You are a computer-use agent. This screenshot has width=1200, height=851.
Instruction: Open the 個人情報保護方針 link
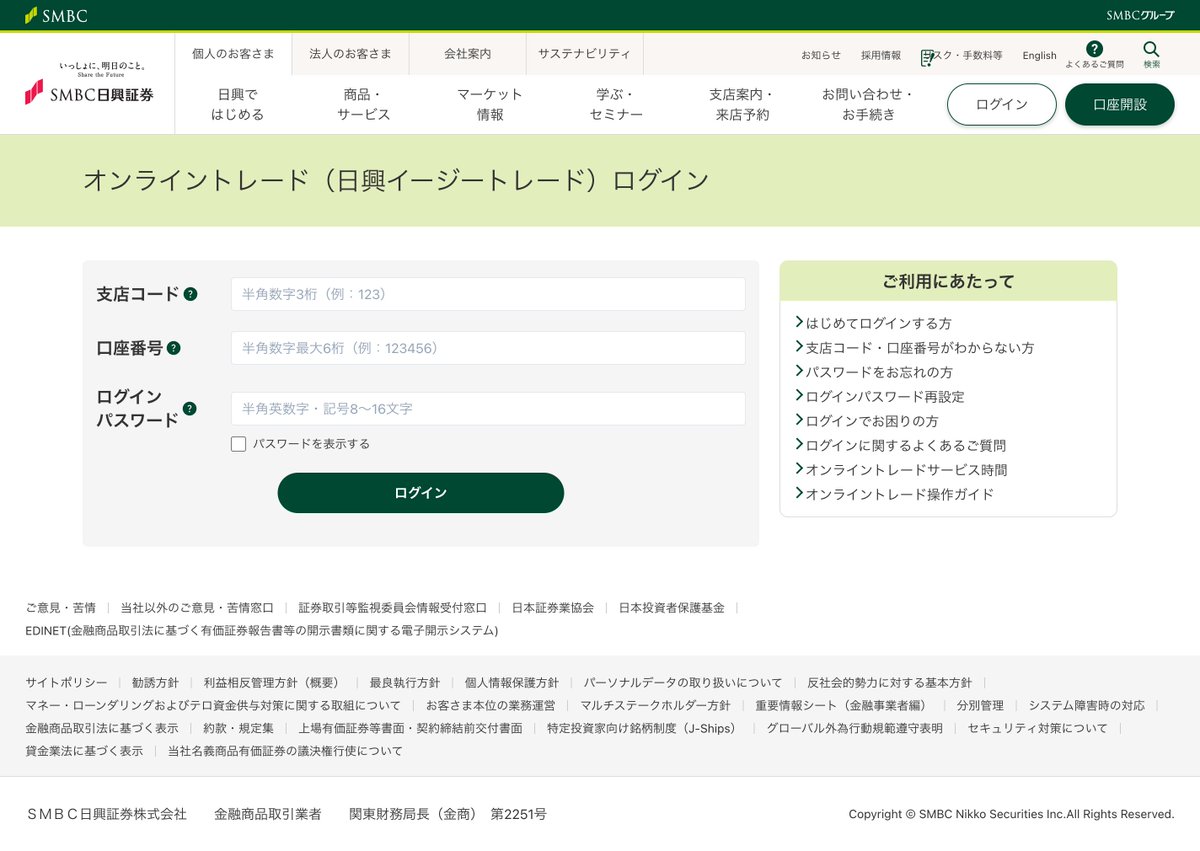pyautogui.click(x=511, y=683)
